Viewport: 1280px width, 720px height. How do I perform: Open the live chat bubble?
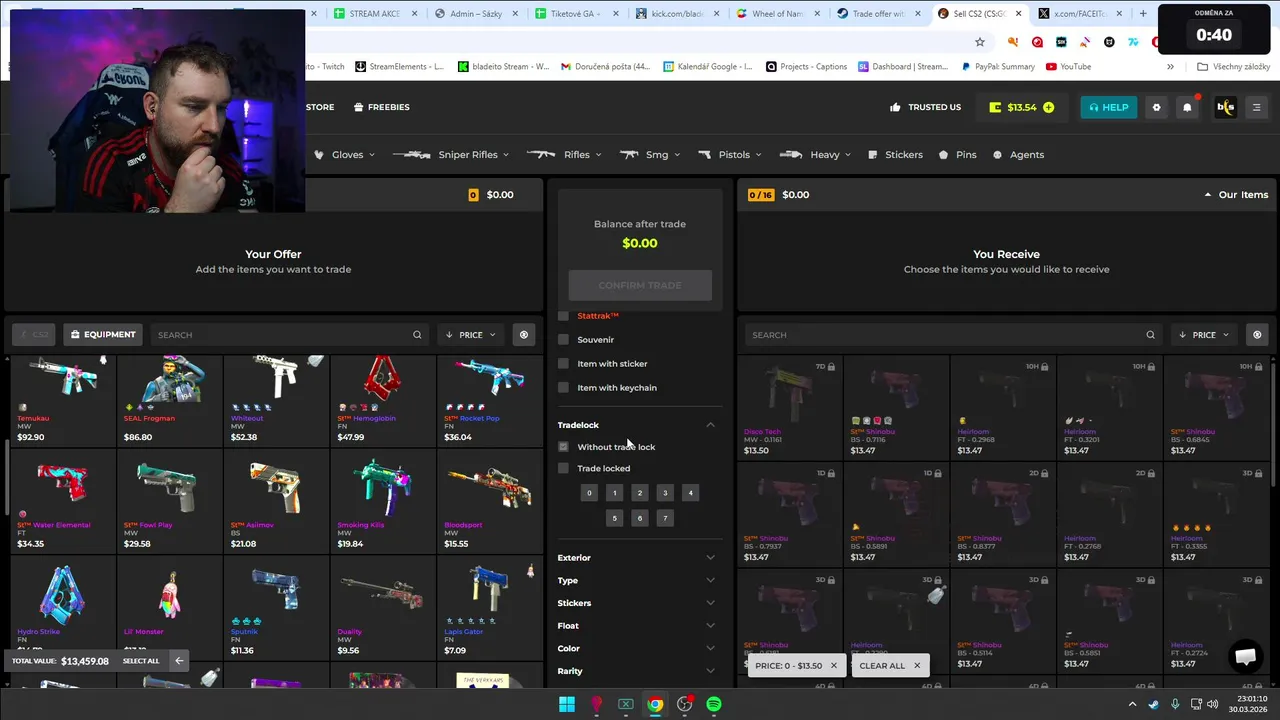[1245, 656]
